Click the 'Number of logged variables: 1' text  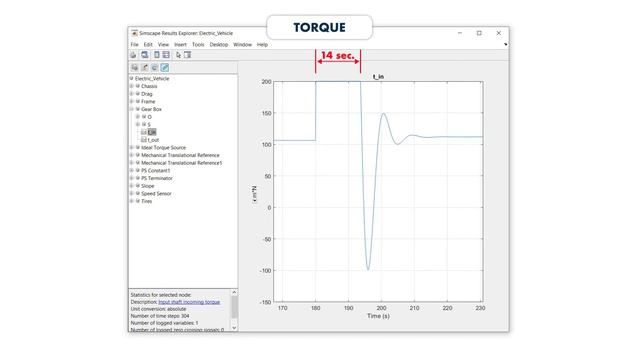pos(164,323)
